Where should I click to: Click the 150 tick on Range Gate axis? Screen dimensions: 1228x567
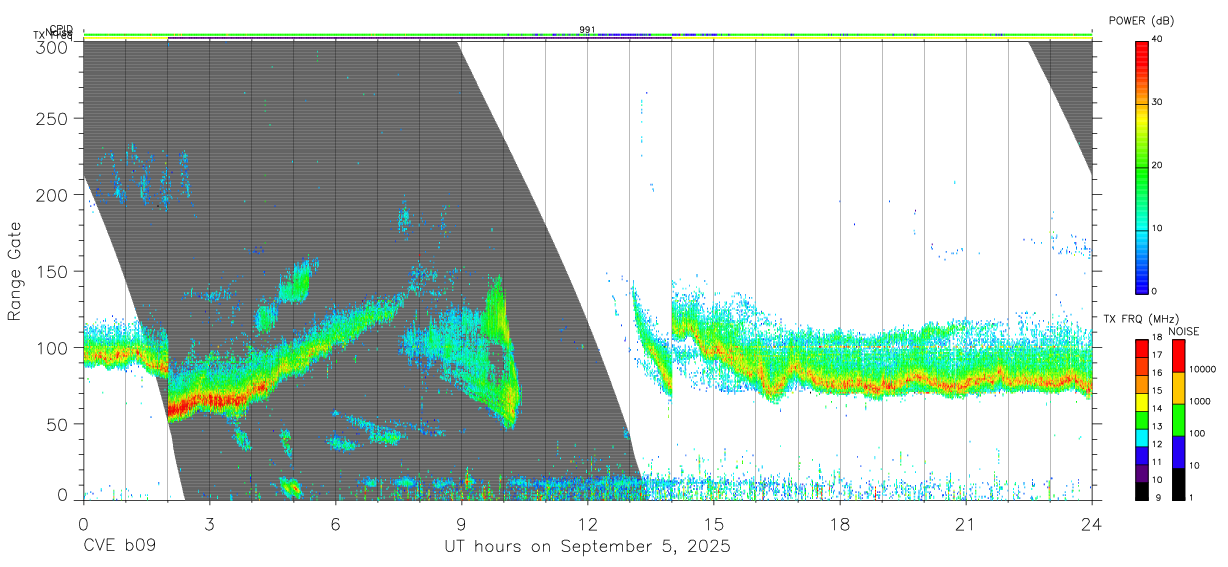tap(52, 271)
